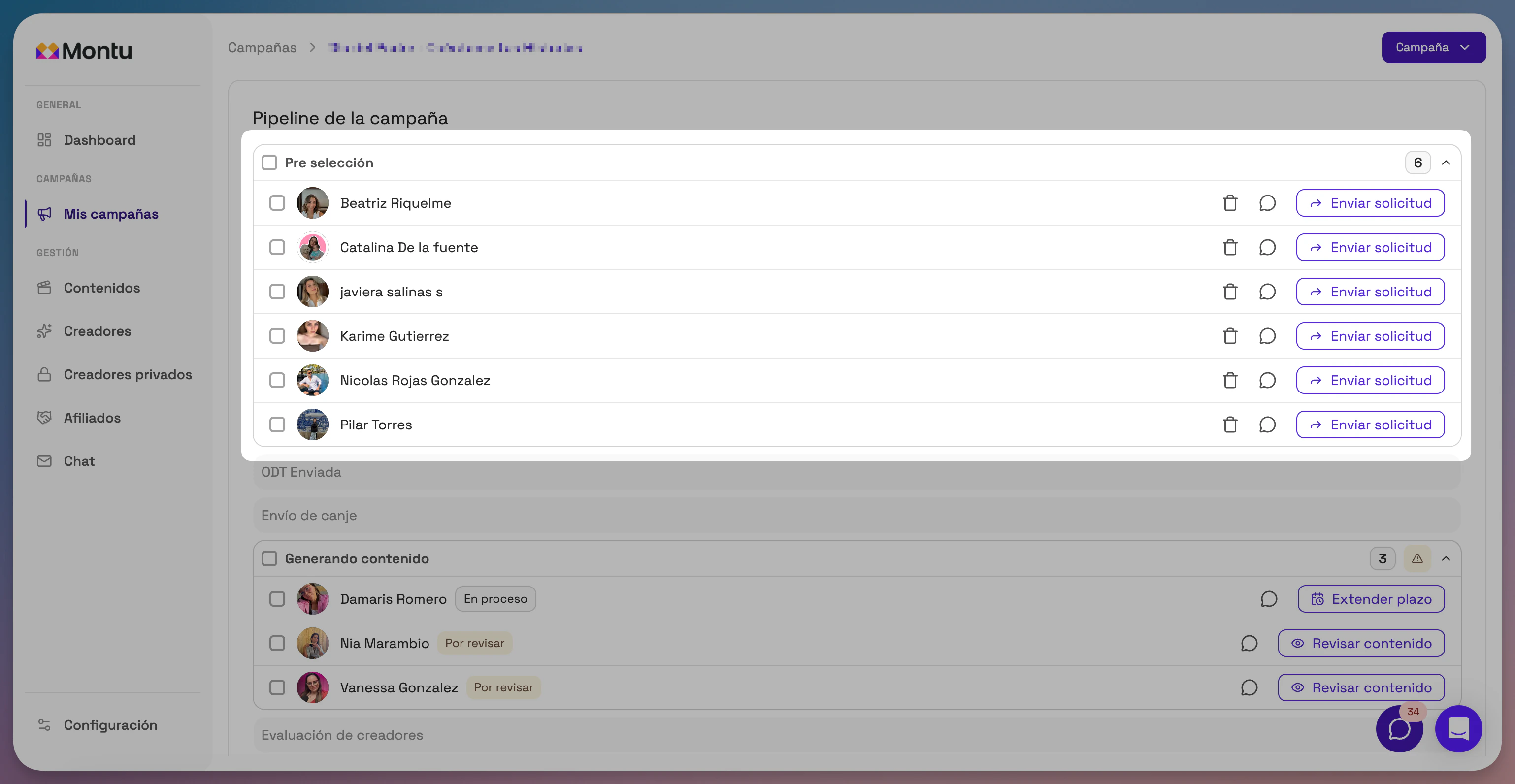
Task: Open the Campaña dropdown button
Action: point(1433,47)
